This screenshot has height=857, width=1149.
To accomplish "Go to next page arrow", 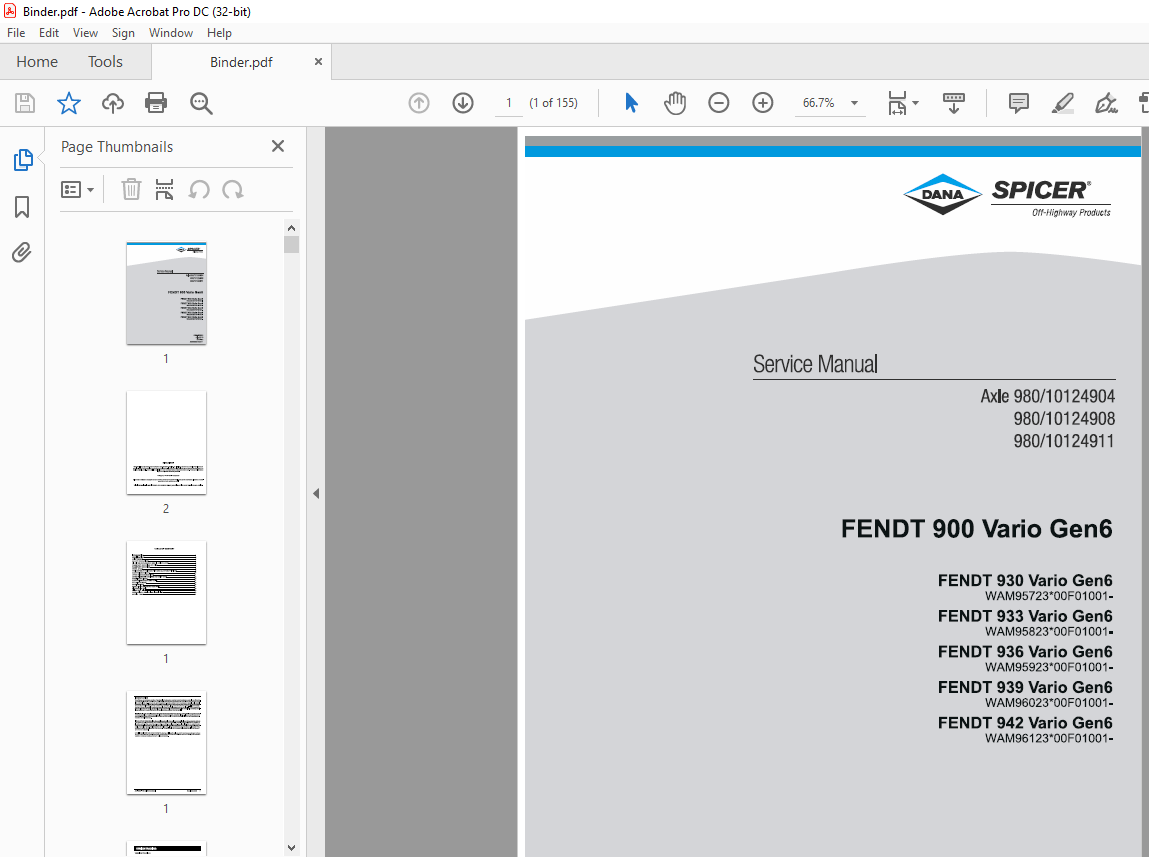I will (463, 103).
